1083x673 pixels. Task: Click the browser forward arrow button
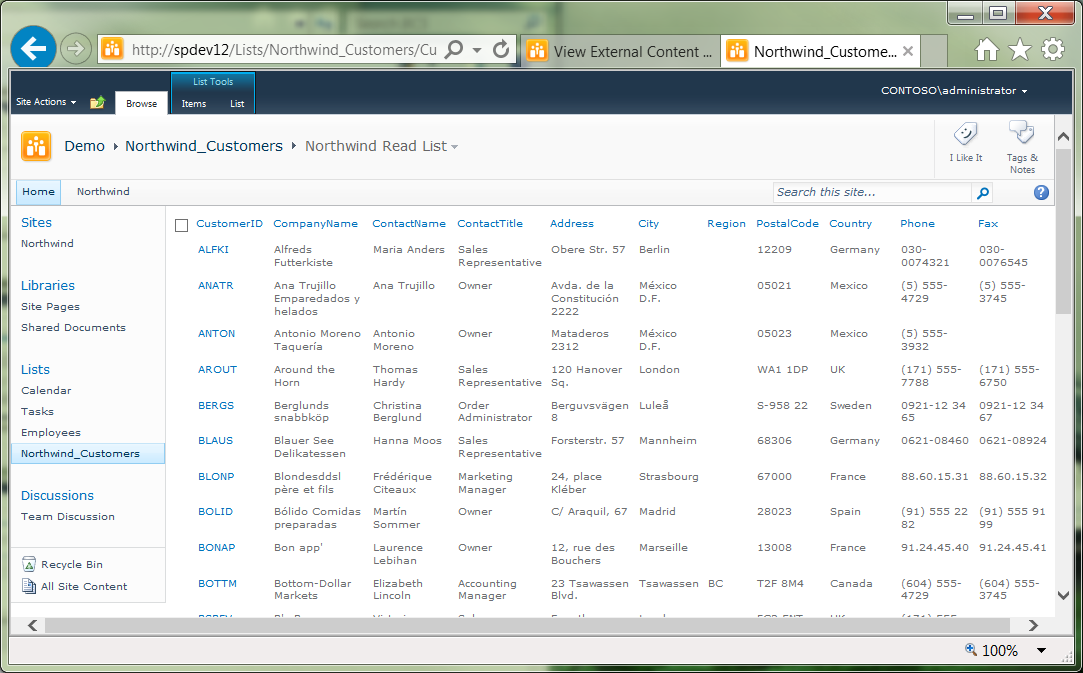(75, 49)
